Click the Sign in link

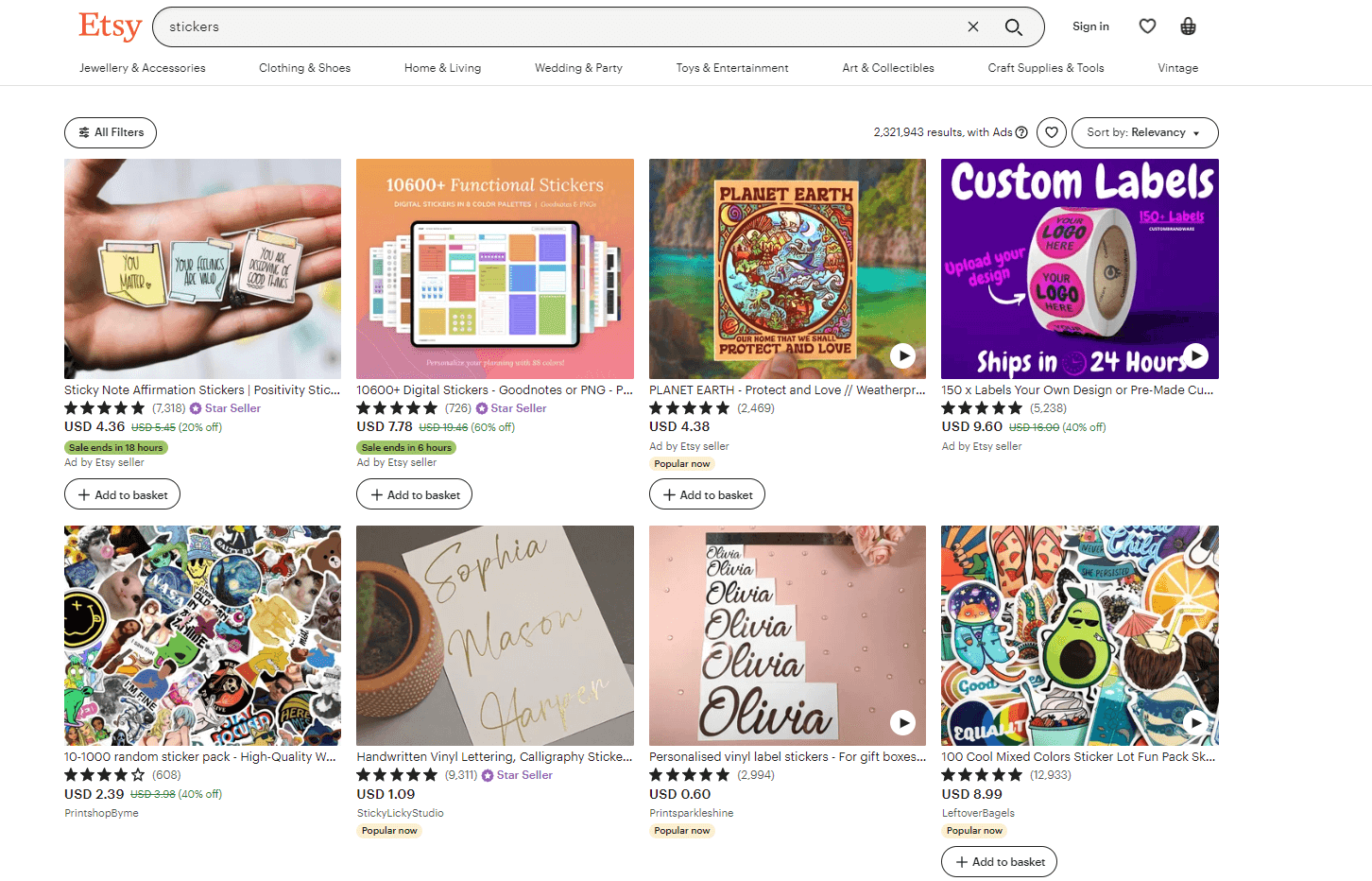tap(1090, 26)
